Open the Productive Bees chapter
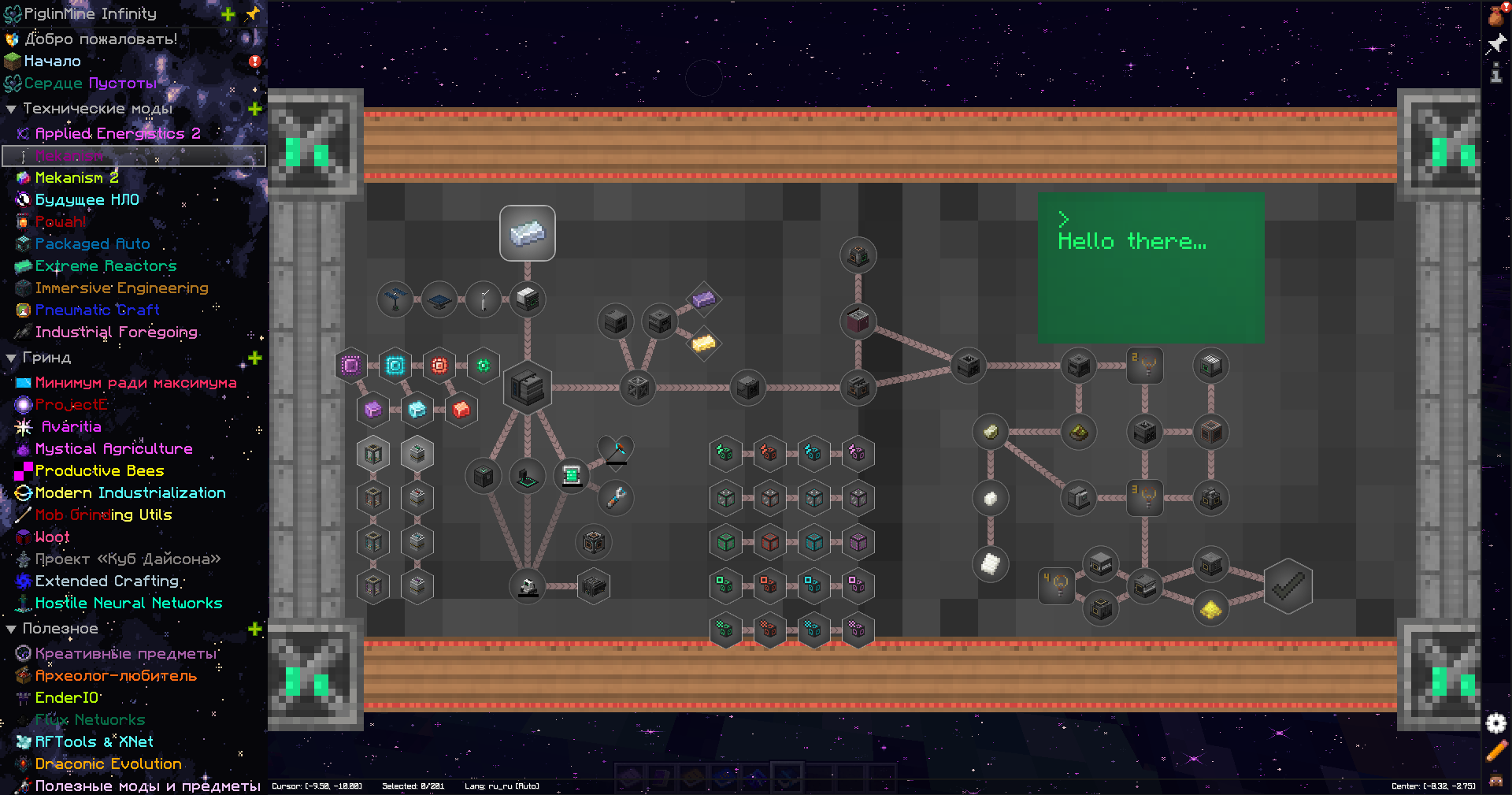The height and width of the screenshot is (795, 1512). (x=134, y=470)
